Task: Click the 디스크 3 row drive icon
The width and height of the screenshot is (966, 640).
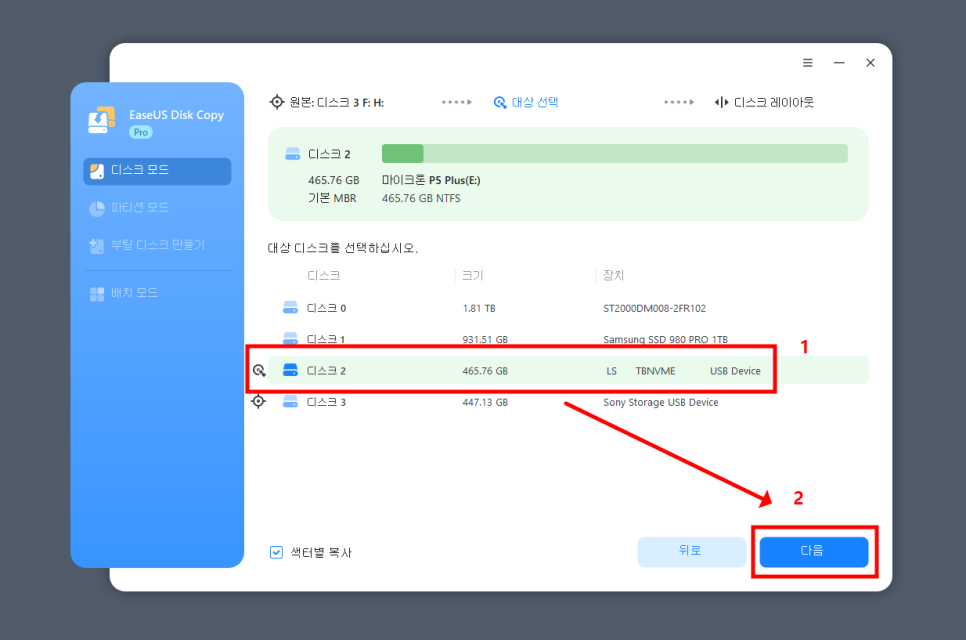Action: (x=290, y=402)
